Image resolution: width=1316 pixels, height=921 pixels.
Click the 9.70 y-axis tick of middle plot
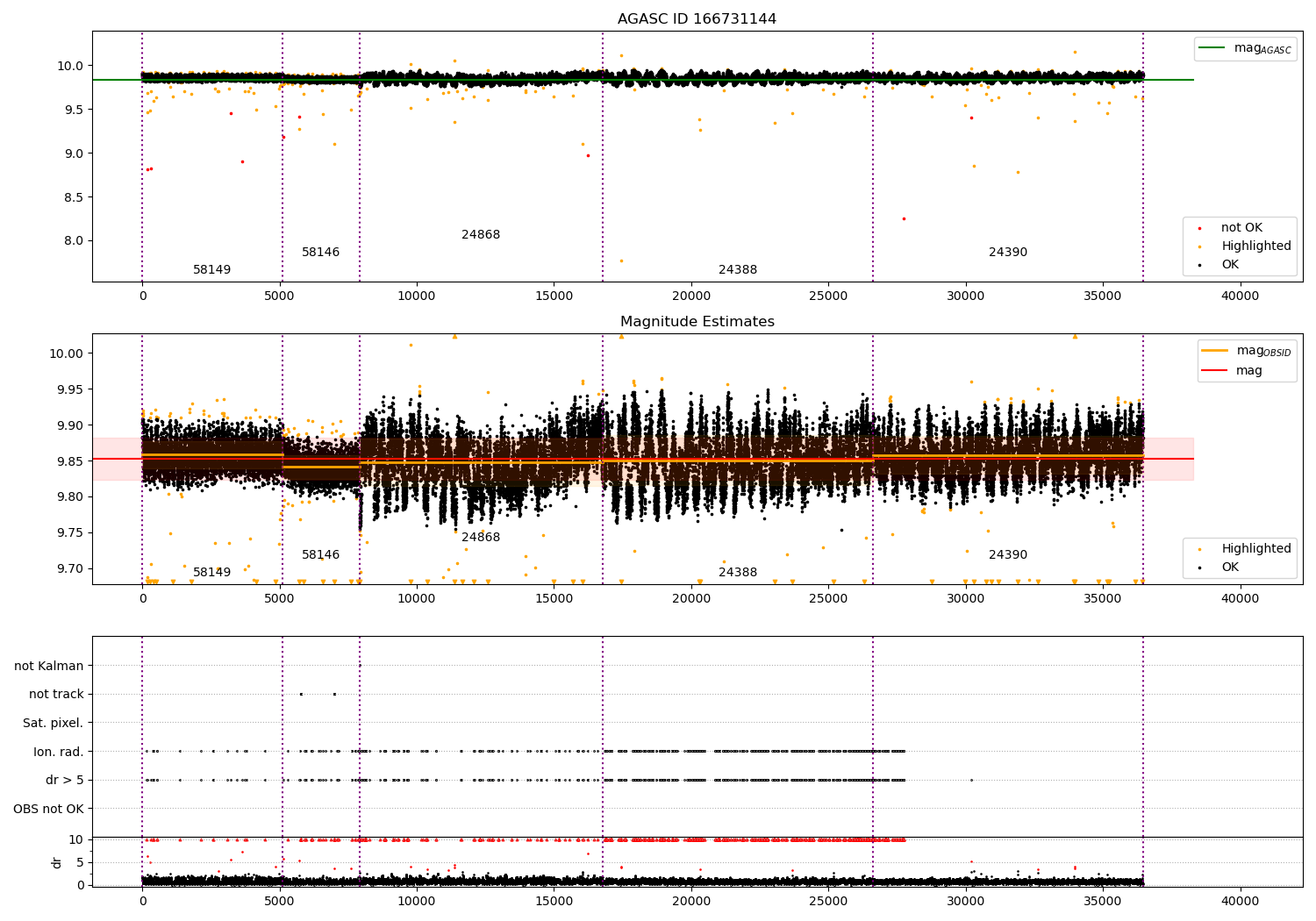71,569
